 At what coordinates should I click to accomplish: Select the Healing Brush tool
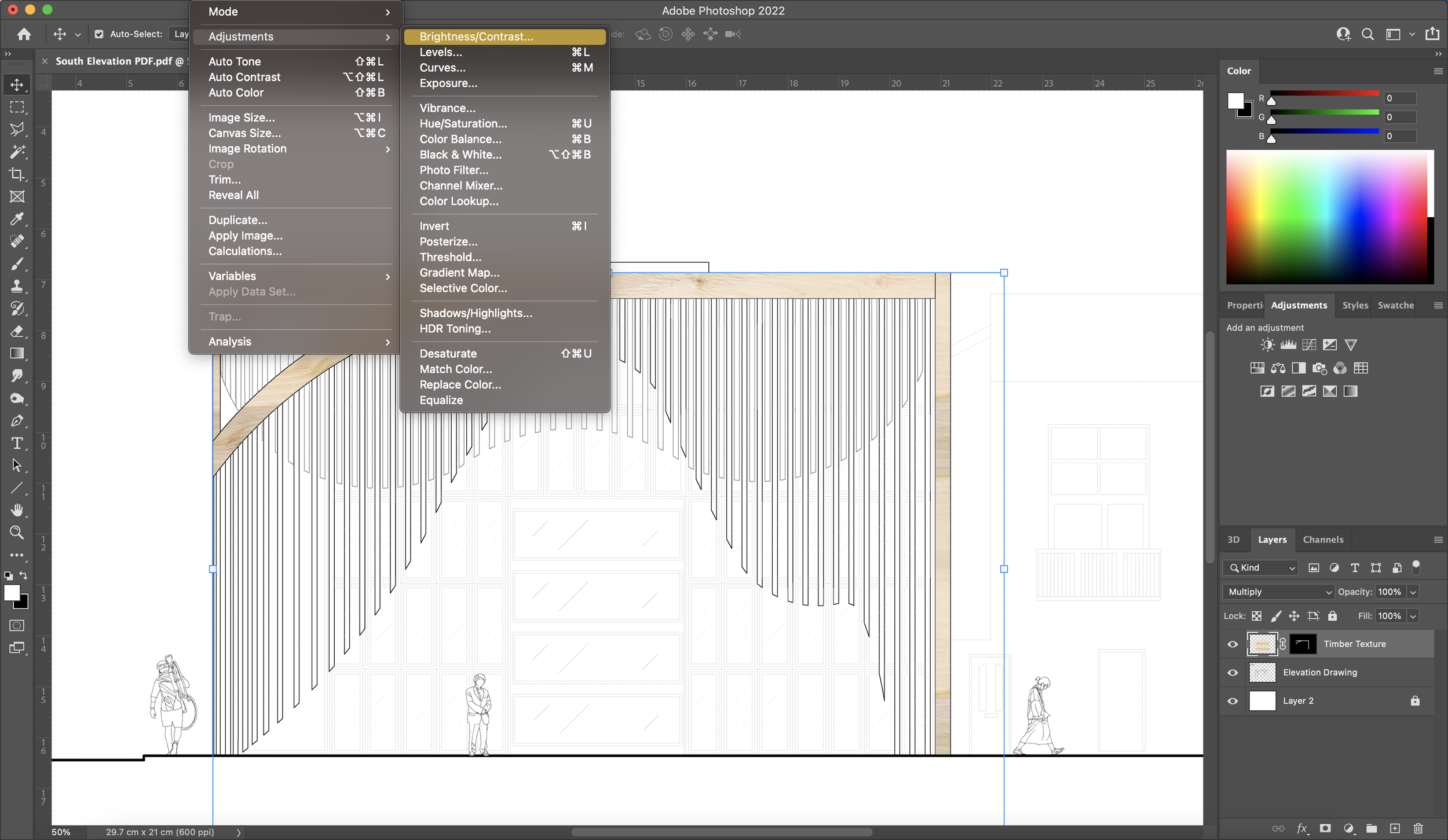click(x=17, y=241)
